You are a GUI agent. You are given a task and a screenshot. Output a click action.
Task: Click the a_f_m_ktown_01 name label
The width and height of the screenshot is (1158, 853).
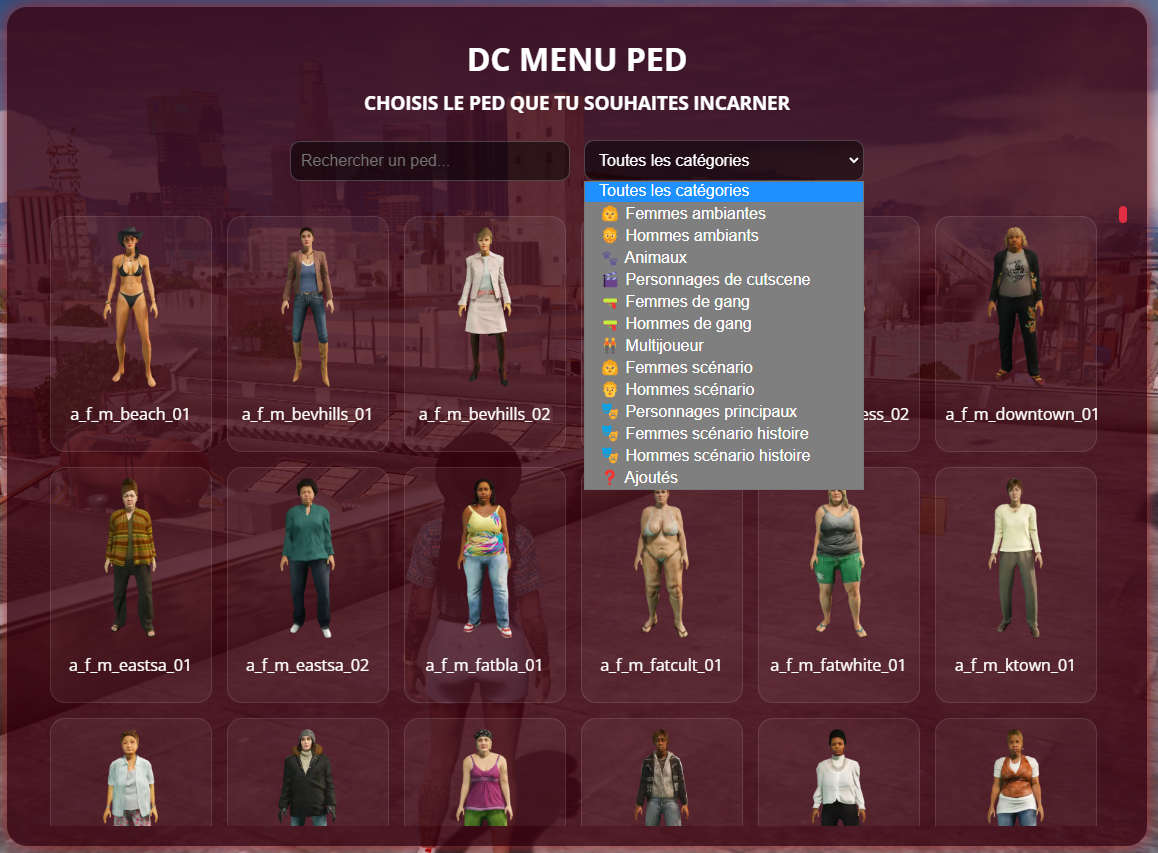(x=1015, y=665)
